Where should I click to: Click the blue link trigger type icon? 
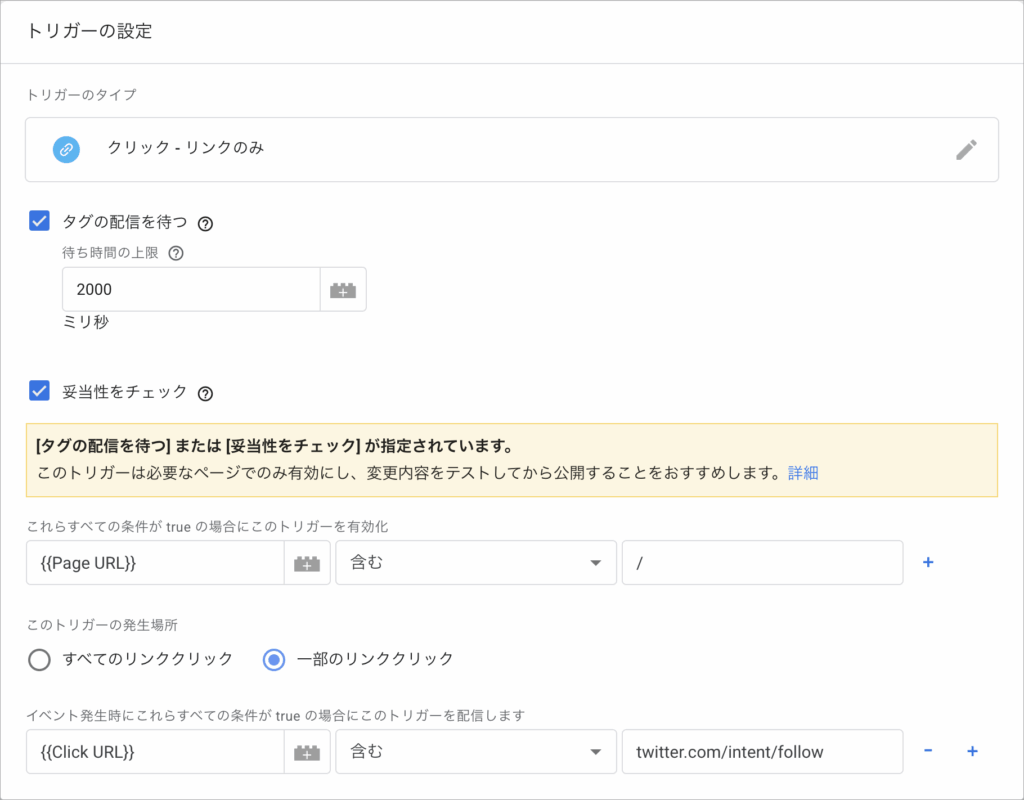tap(66, 149)
